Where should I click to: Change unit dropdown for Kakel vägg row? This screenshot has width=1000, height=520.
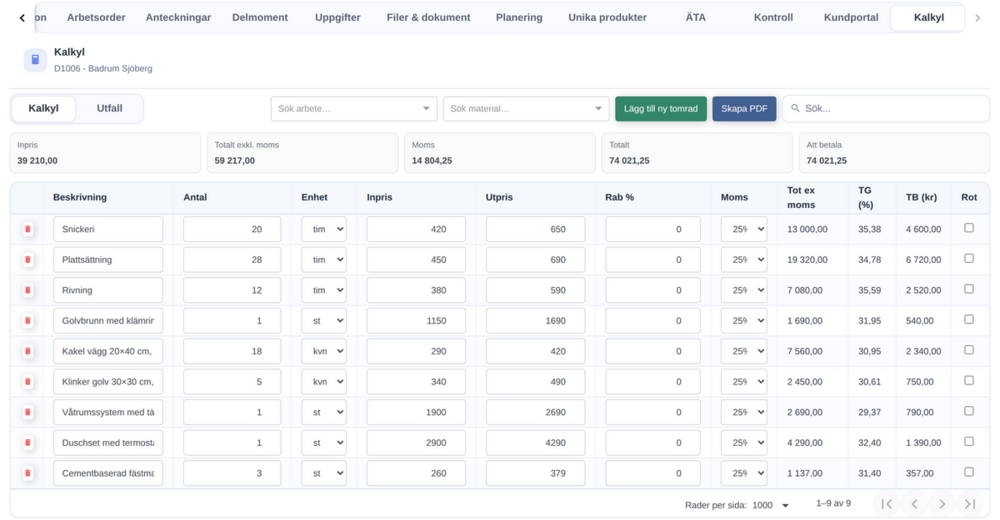click(324, 351)
